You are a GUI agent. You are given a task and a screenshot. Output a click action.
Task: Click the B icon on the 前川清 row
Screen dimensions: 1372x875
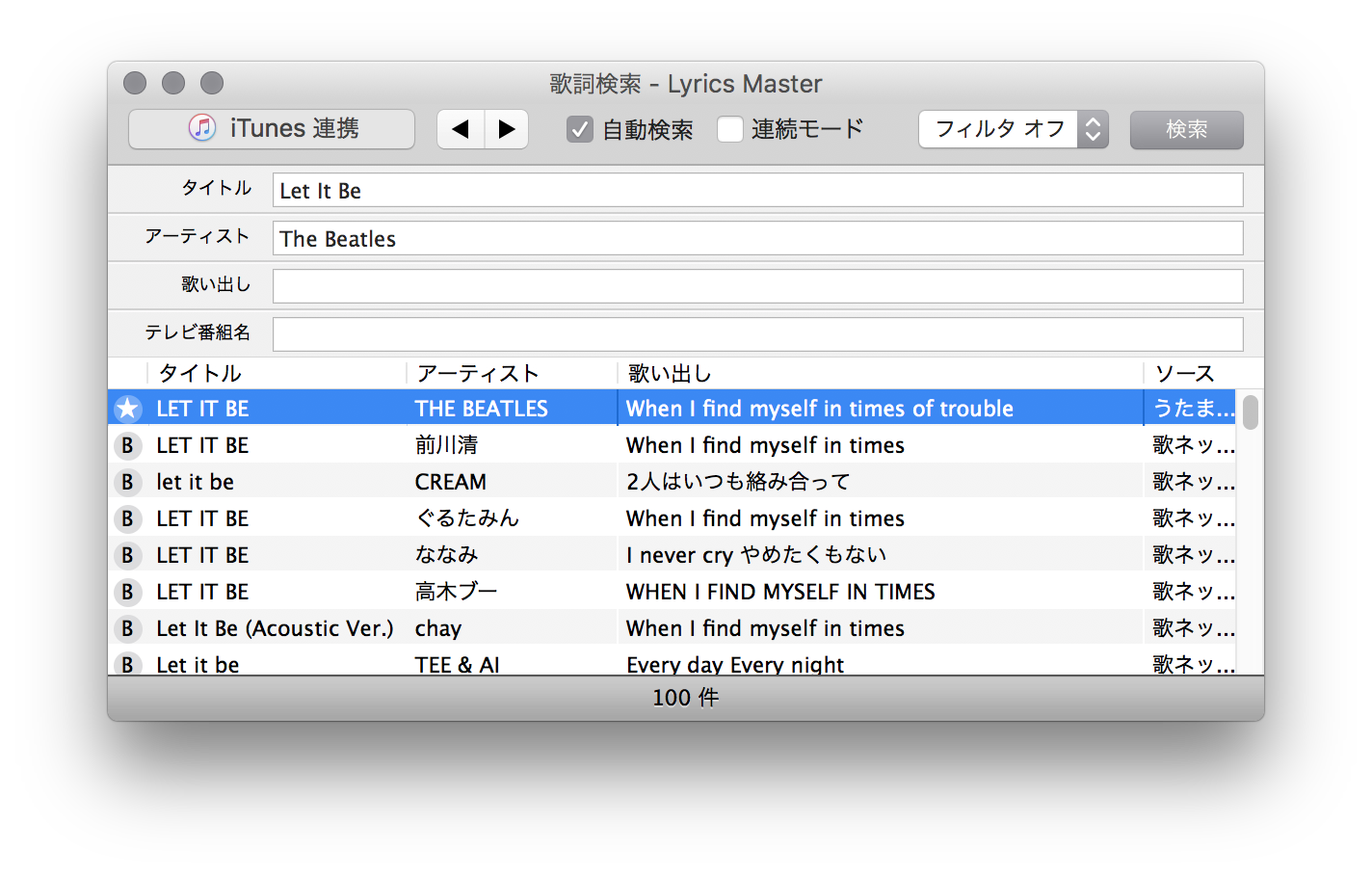click(127, 445)
